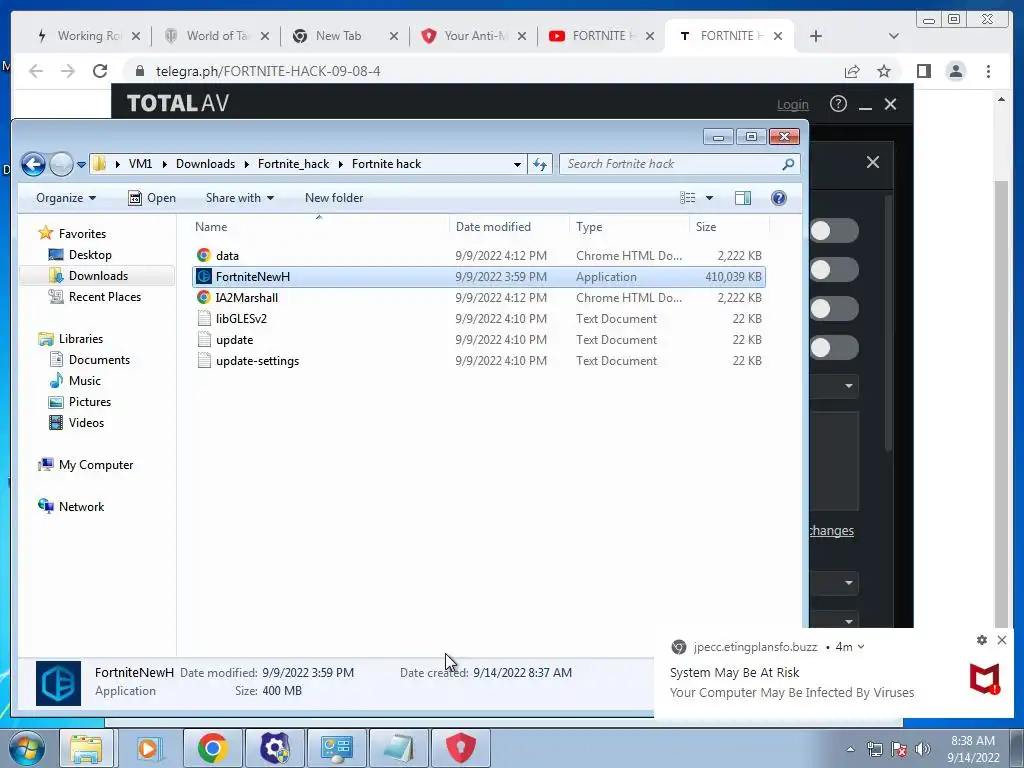Open the Organize dropdown menu
1024x768 pixels.
coord(65,198)
